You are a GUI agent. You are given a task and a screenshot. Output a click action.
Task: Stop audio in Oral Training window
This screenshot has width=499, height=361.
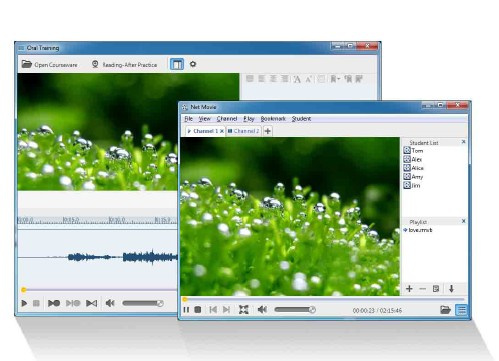[36, 303]
